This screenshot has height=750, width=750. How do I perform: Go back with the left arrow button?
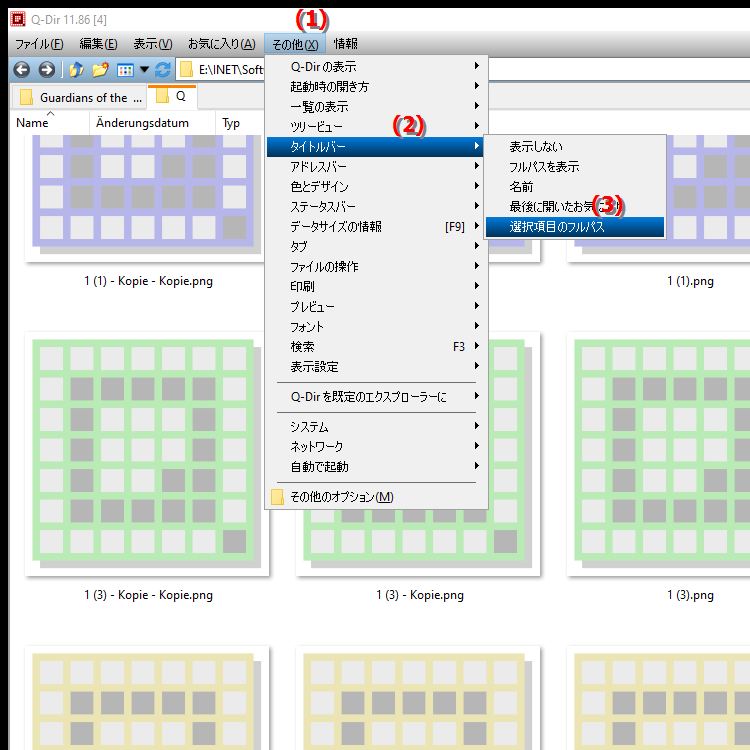[x=22, y=70]
